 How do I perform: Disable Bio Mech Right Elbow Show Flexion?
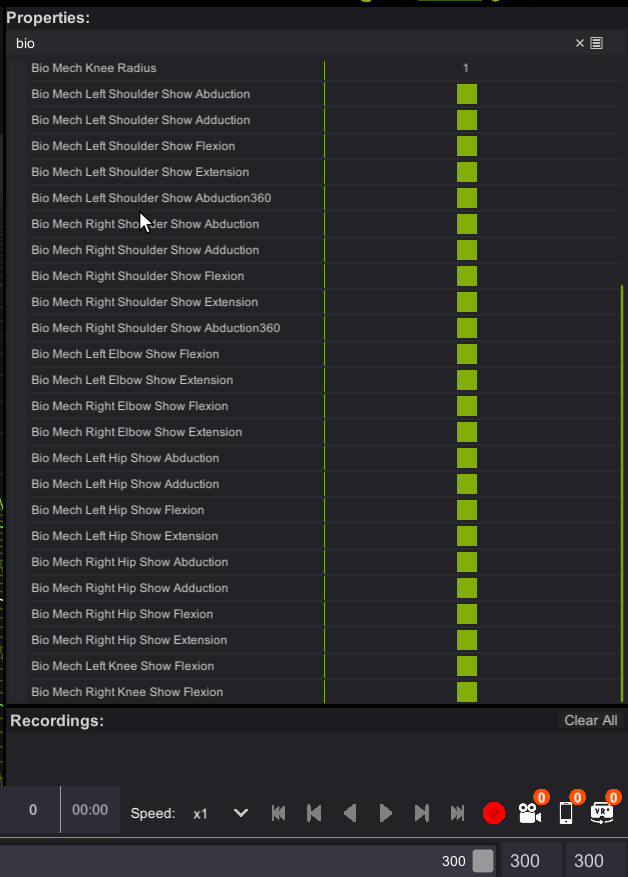(467, 406)
